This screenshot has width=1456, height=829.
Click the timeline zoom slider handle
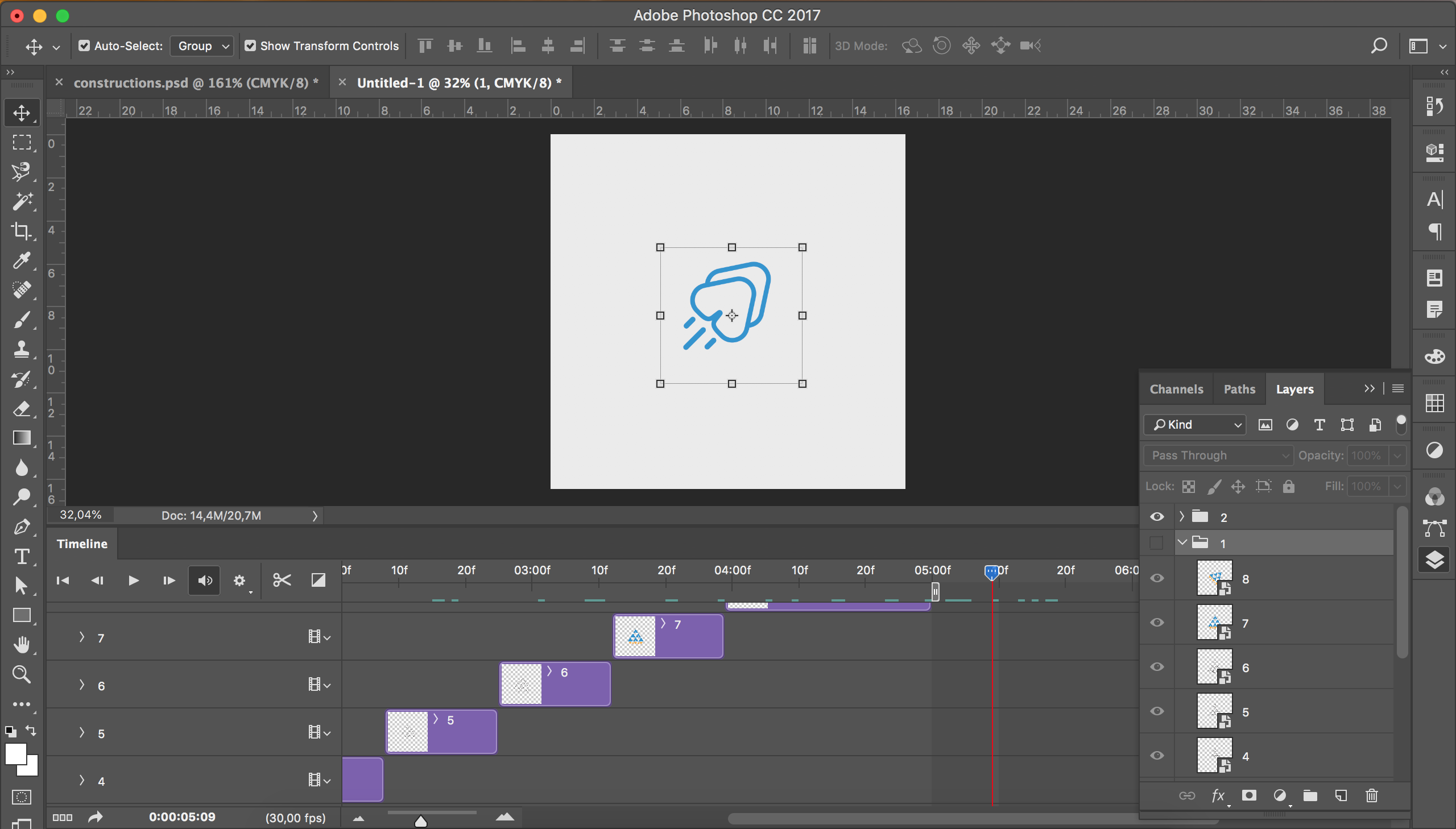click(x=421, y=821)
